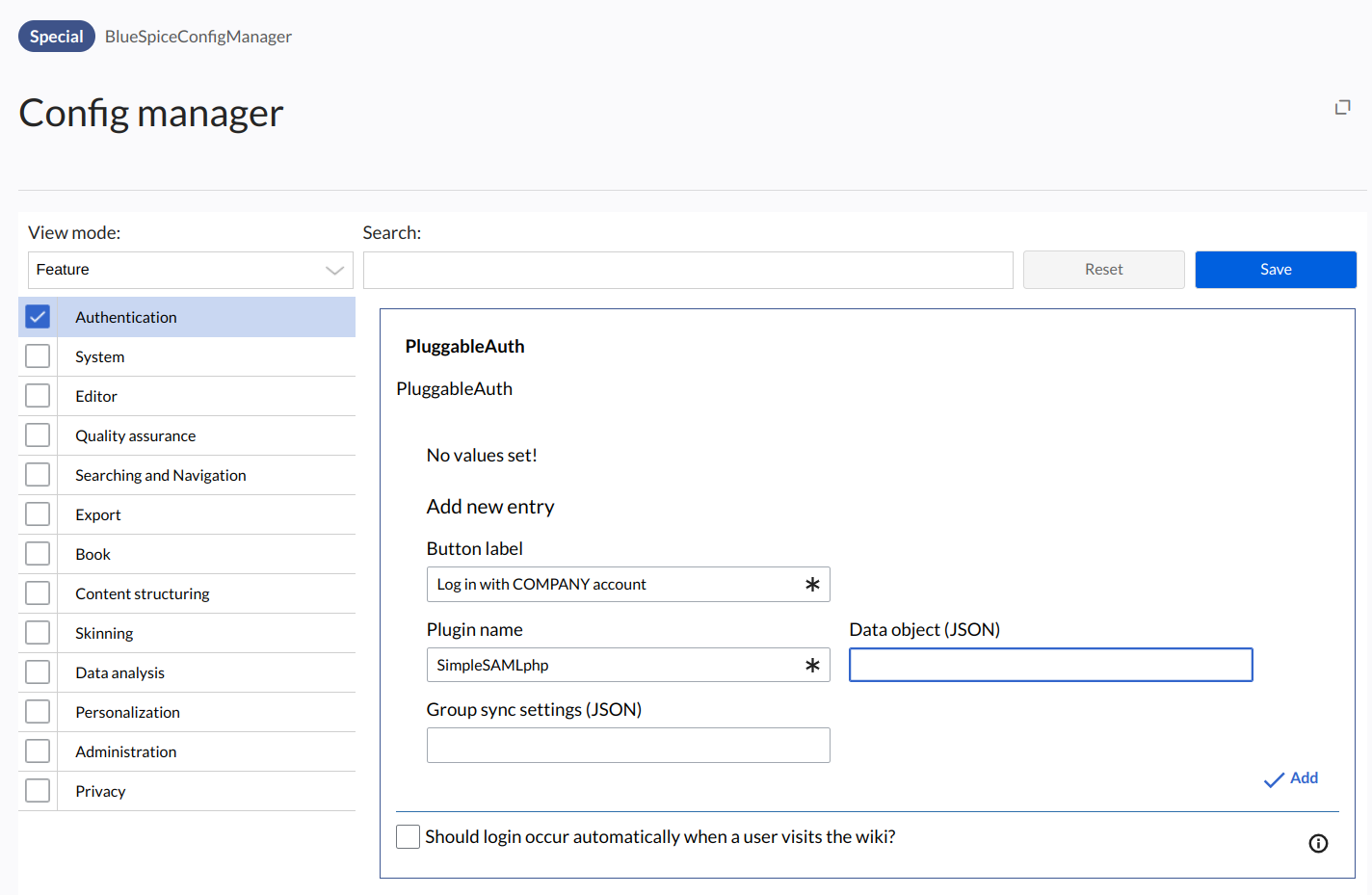
Task: Select the Personalization row
Action: (x=187, y=712)
